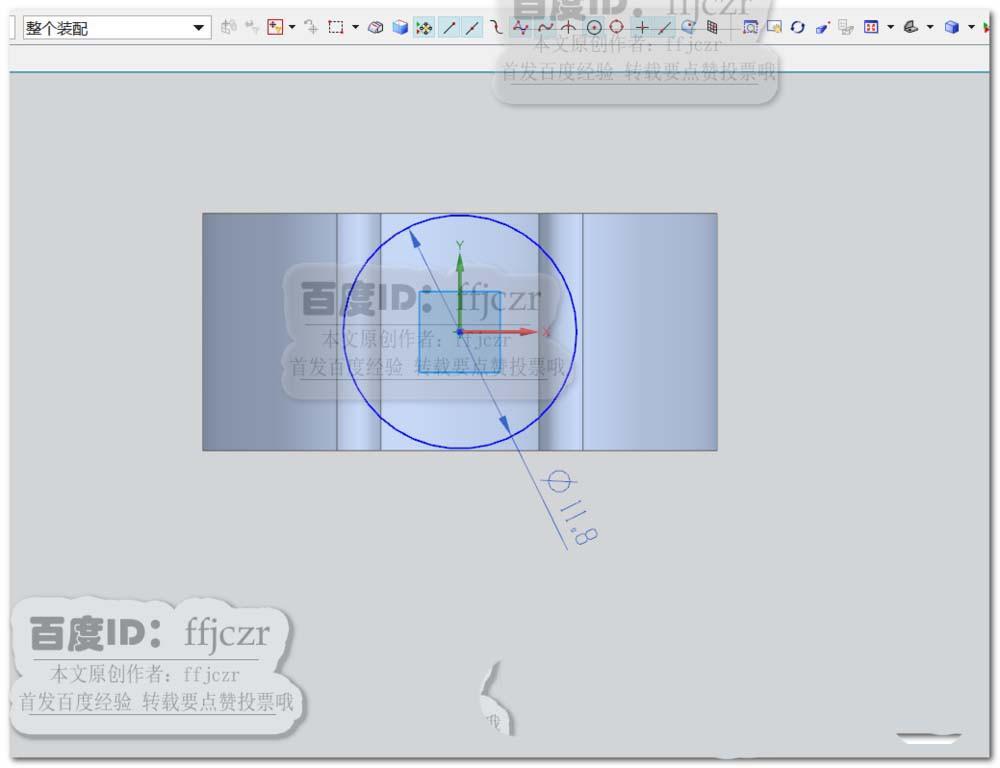Click the pattern grid icon
This screenshot has height=768, width=1000.
pos(712,27)
